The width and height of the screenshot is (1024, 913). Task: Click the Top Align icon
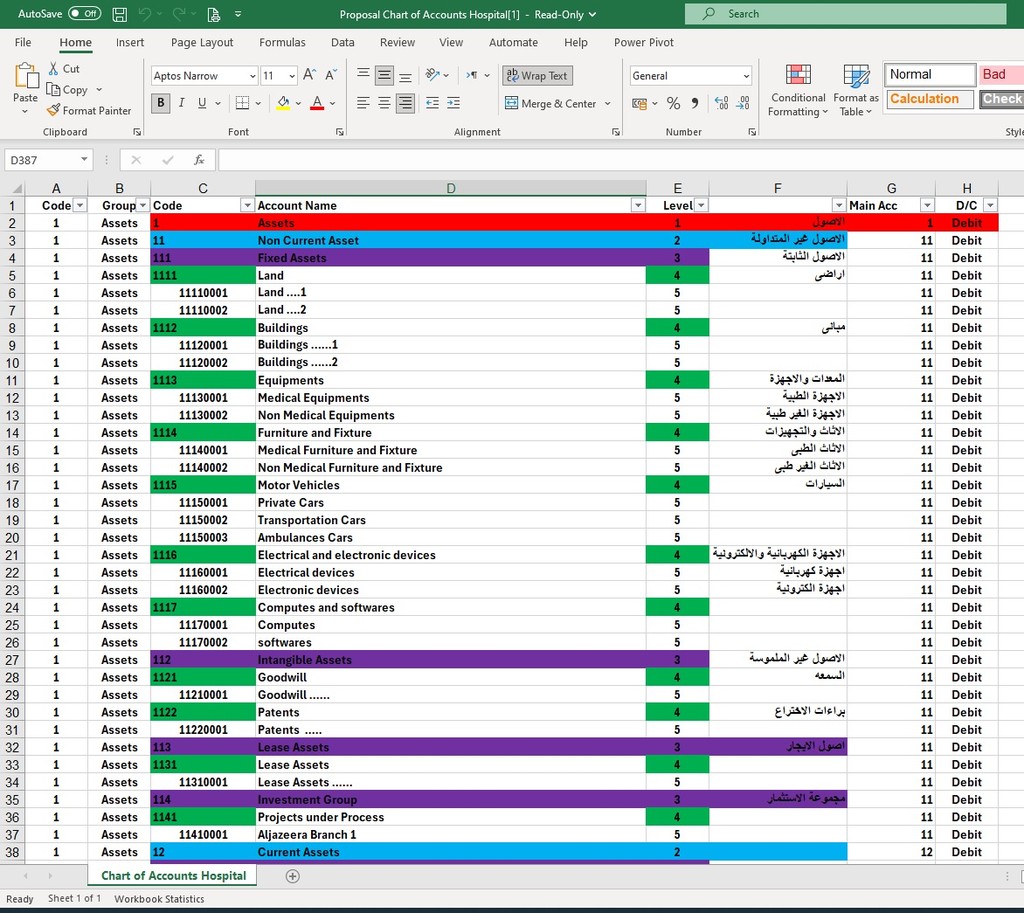click(x=364, y=75)
